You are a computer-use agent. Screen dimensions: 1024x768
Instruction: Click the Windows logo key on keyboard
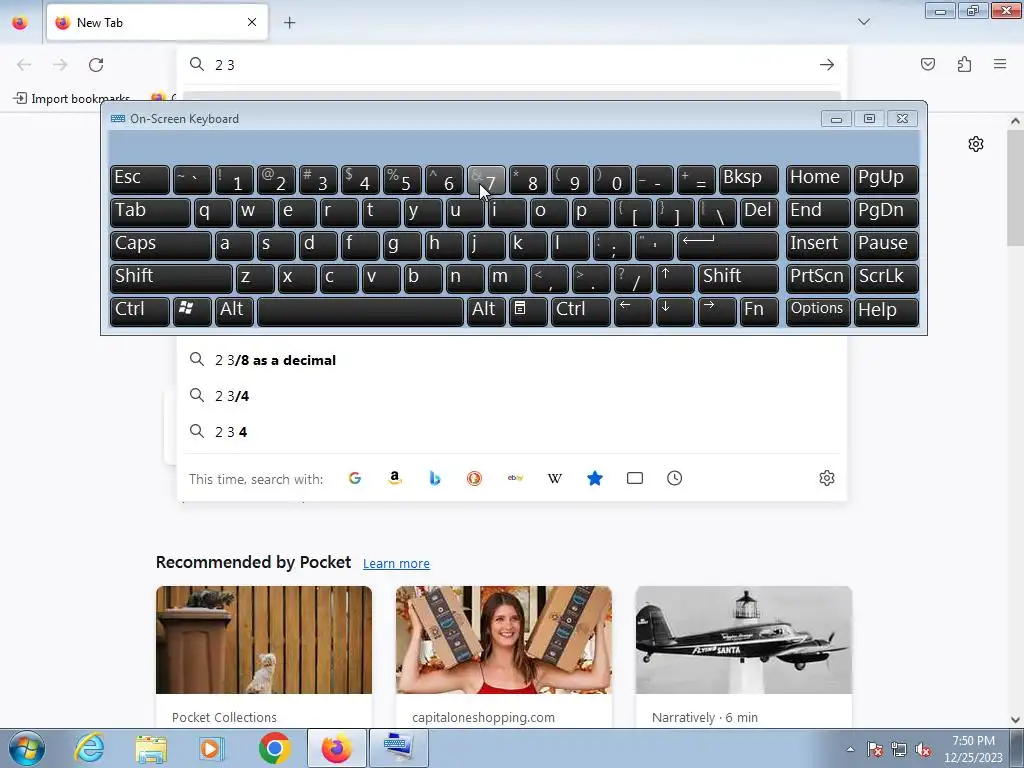click(191, 310)
